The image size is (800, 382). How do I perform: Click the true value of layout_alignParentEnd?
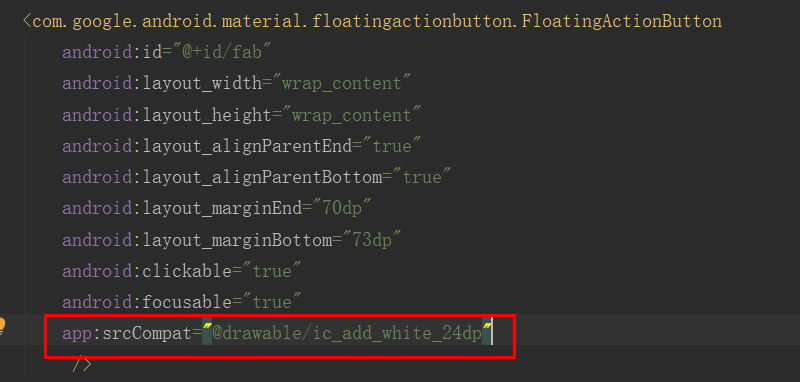[392, 146]
